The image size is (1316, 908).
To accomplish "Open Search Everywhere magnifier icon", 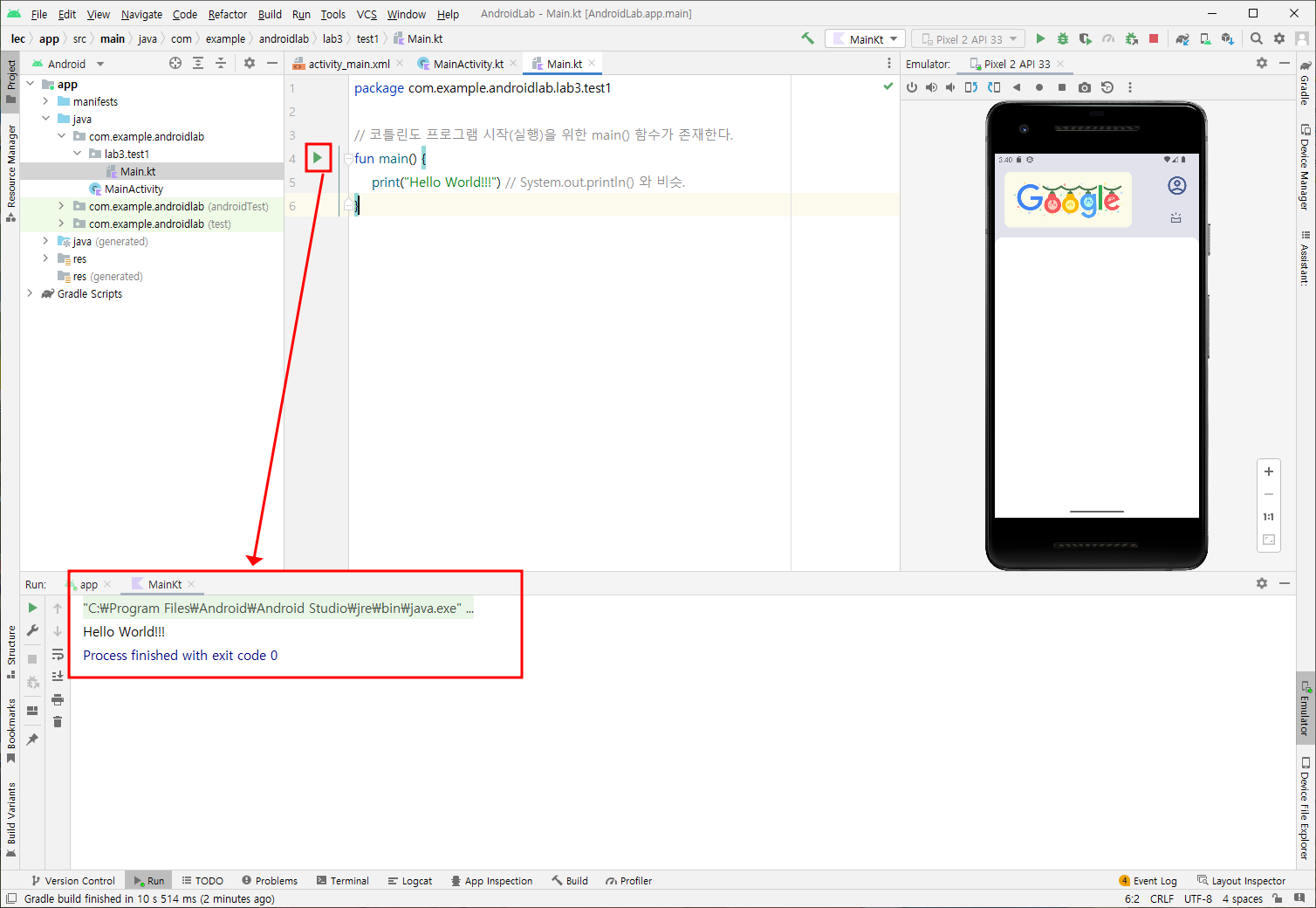I will click(1257, 38).
